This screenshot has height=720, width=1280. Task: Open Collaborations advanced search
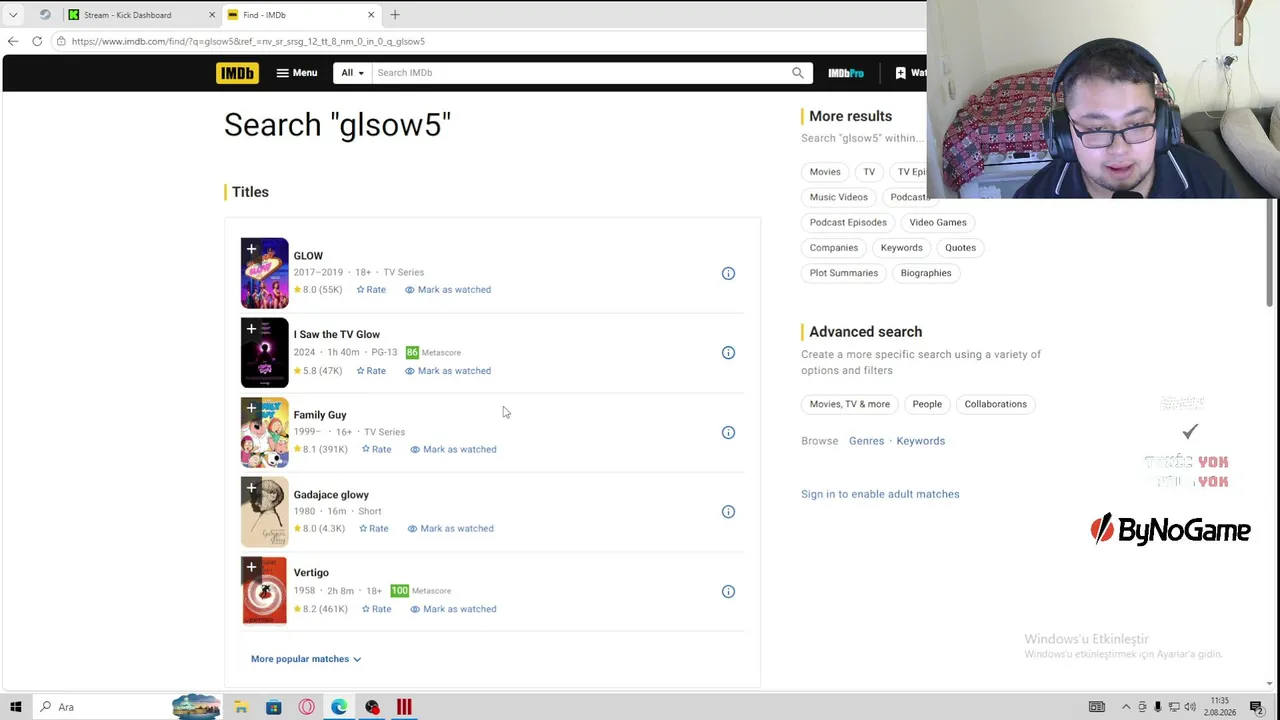tap(996, 404)
